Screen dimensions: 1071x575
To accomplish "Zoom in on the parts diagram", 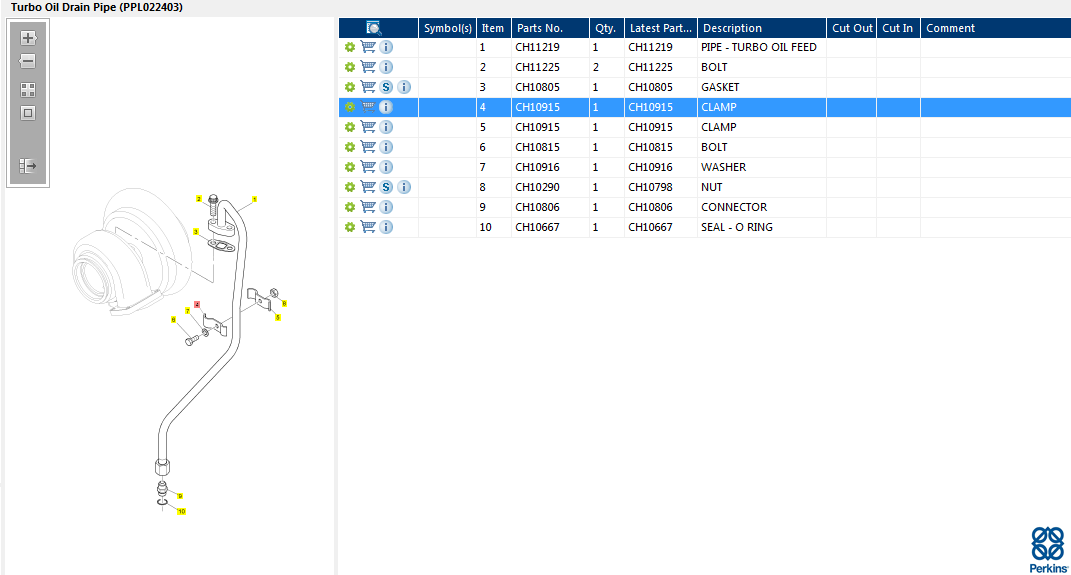I will [x=28, y=38].
